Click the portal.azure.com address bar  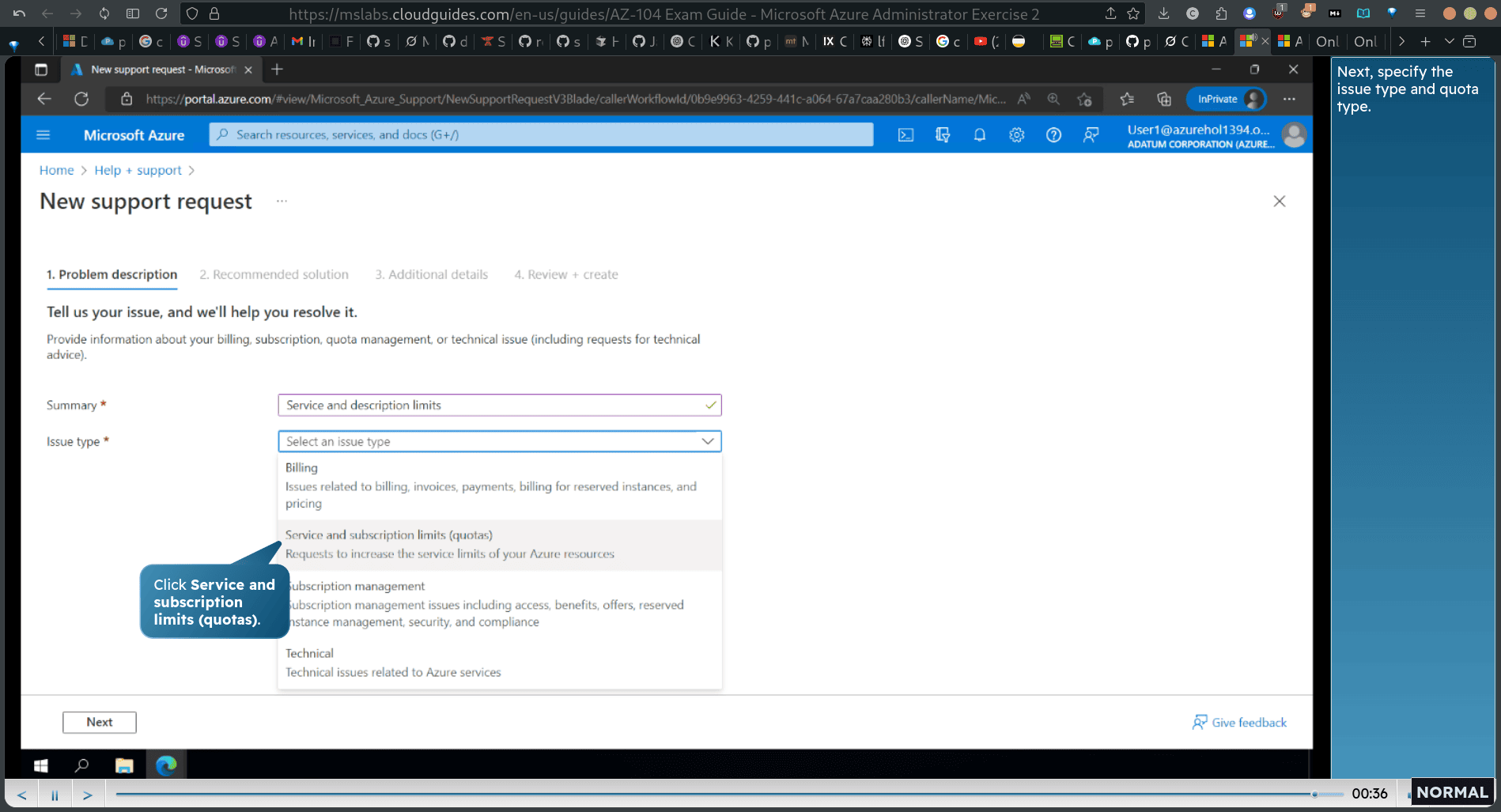[576, 99]
